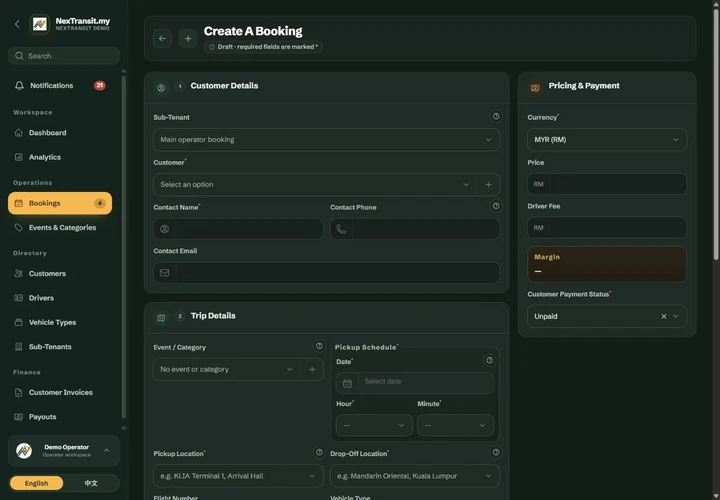
Task: Switch language to English
Action: pyautogui.click(x=36, y=483)
